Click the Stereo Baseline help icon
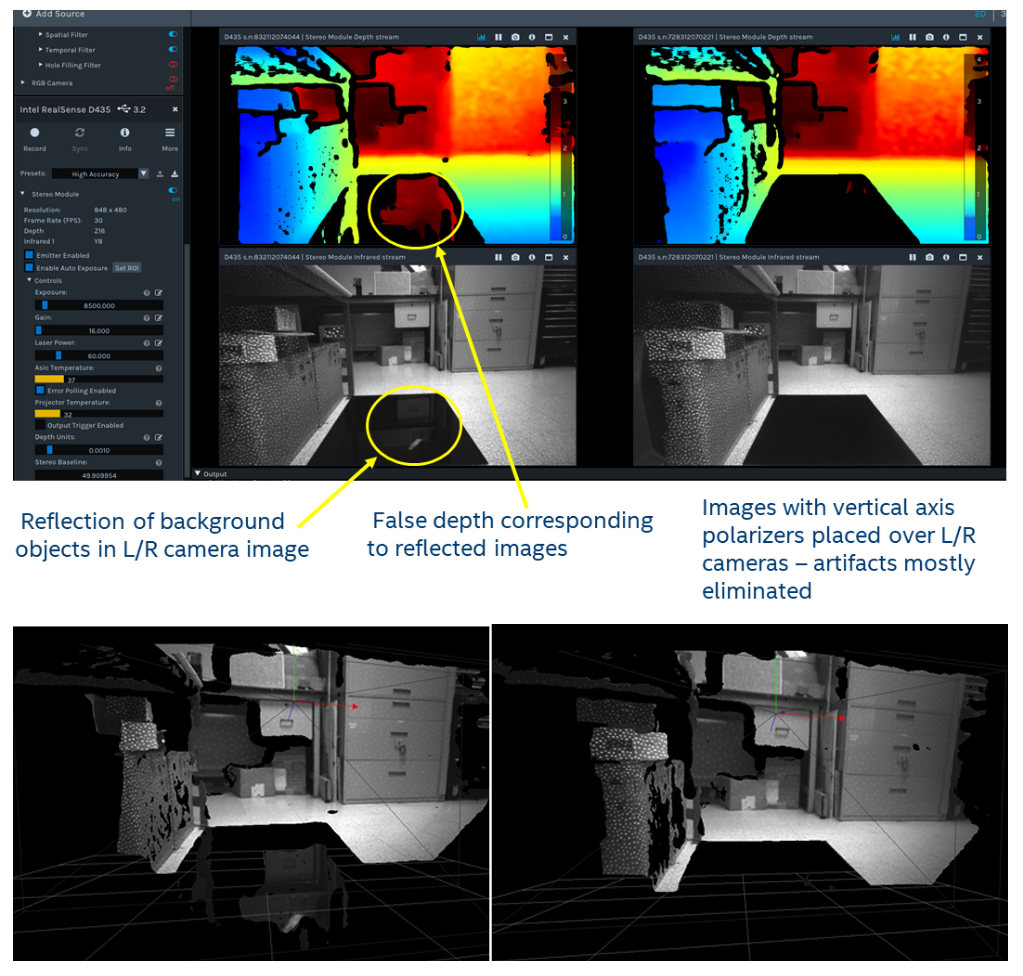This screenshot has height=976, width=1023. pos(159,463)
